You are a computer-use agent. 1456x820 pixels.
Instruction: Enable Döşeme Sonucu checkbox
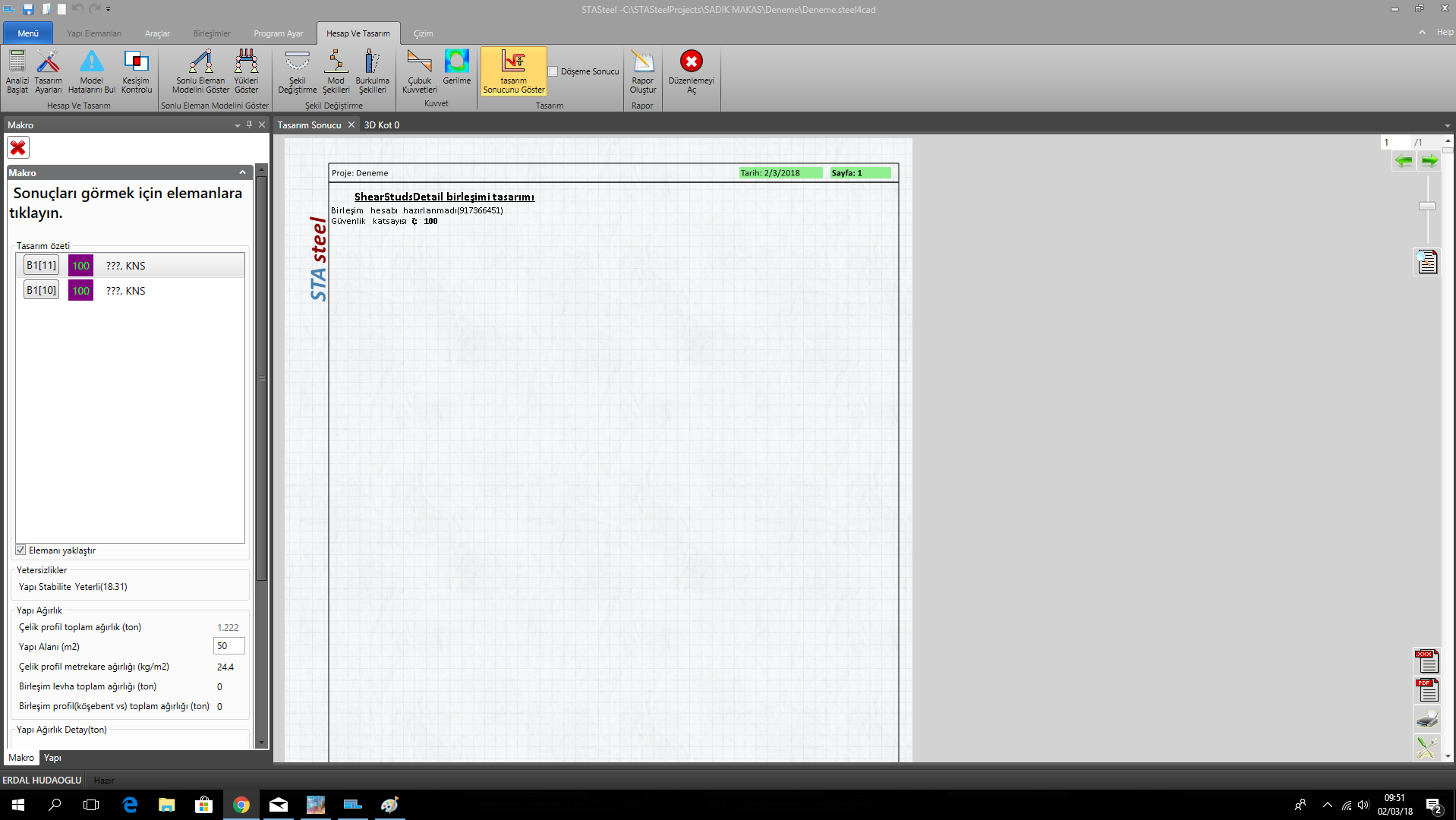point(553,71)
